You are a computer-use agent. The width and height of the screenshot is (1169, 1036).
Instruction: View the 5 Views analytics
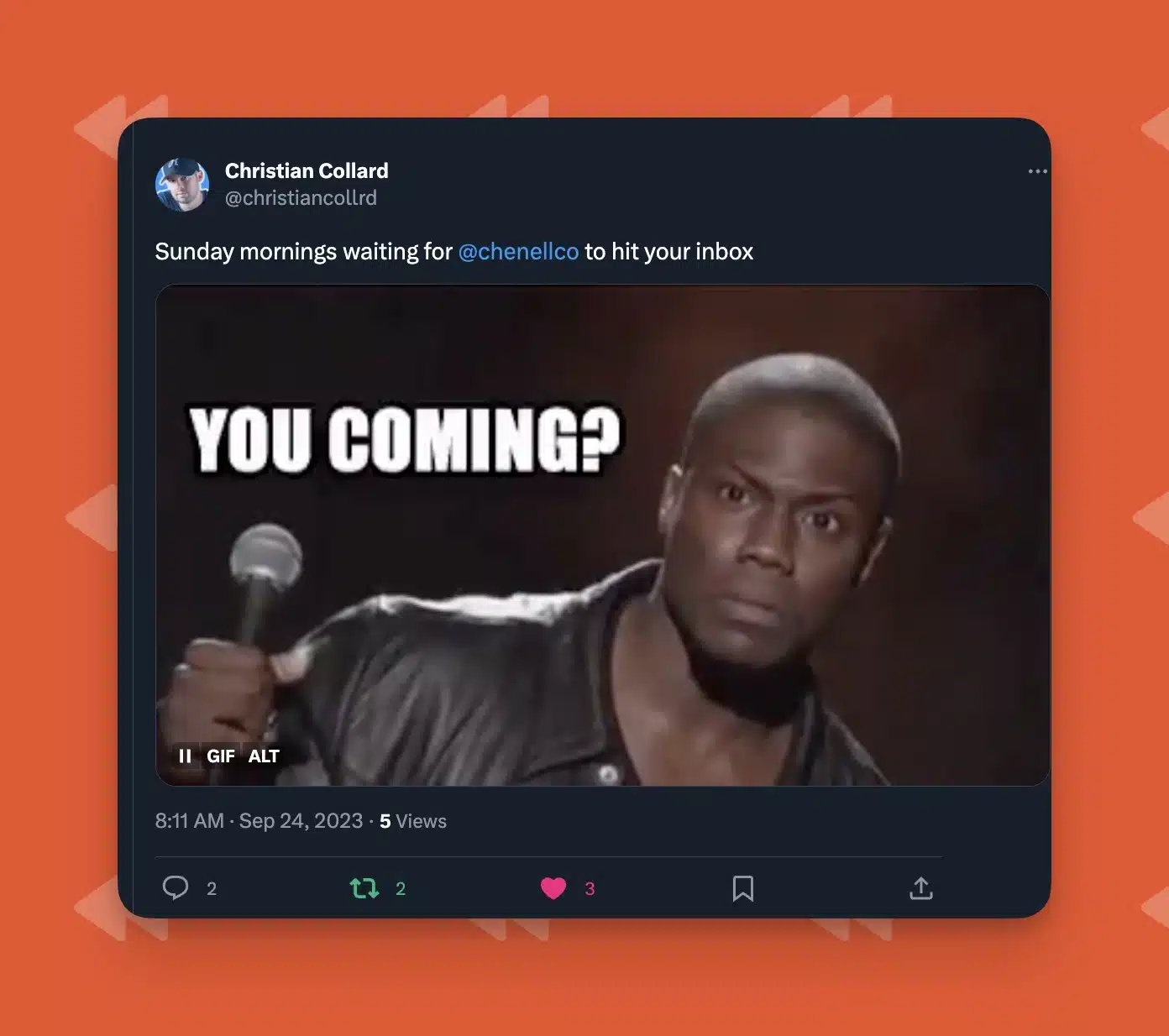413,821
